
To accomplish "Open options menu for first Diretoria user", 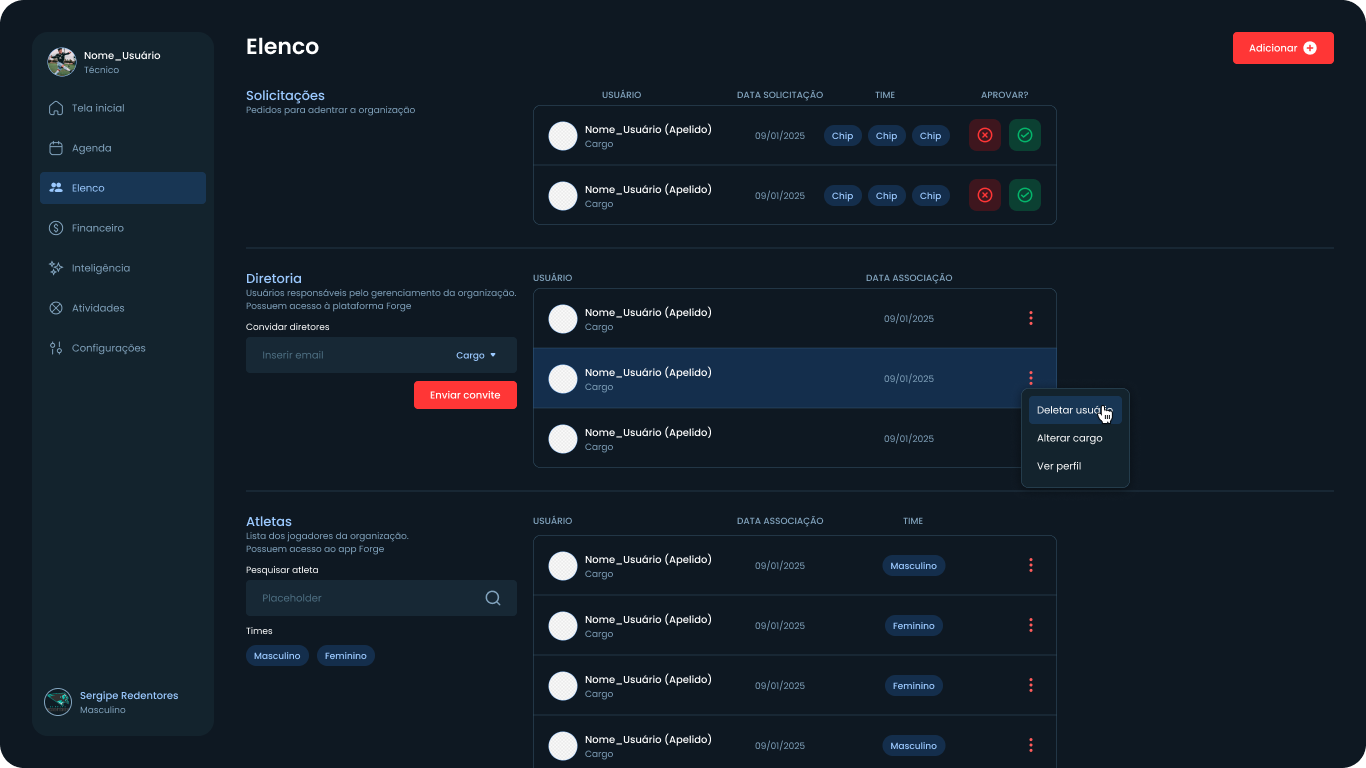I will pyautogui.click(x=1030, y=318).
